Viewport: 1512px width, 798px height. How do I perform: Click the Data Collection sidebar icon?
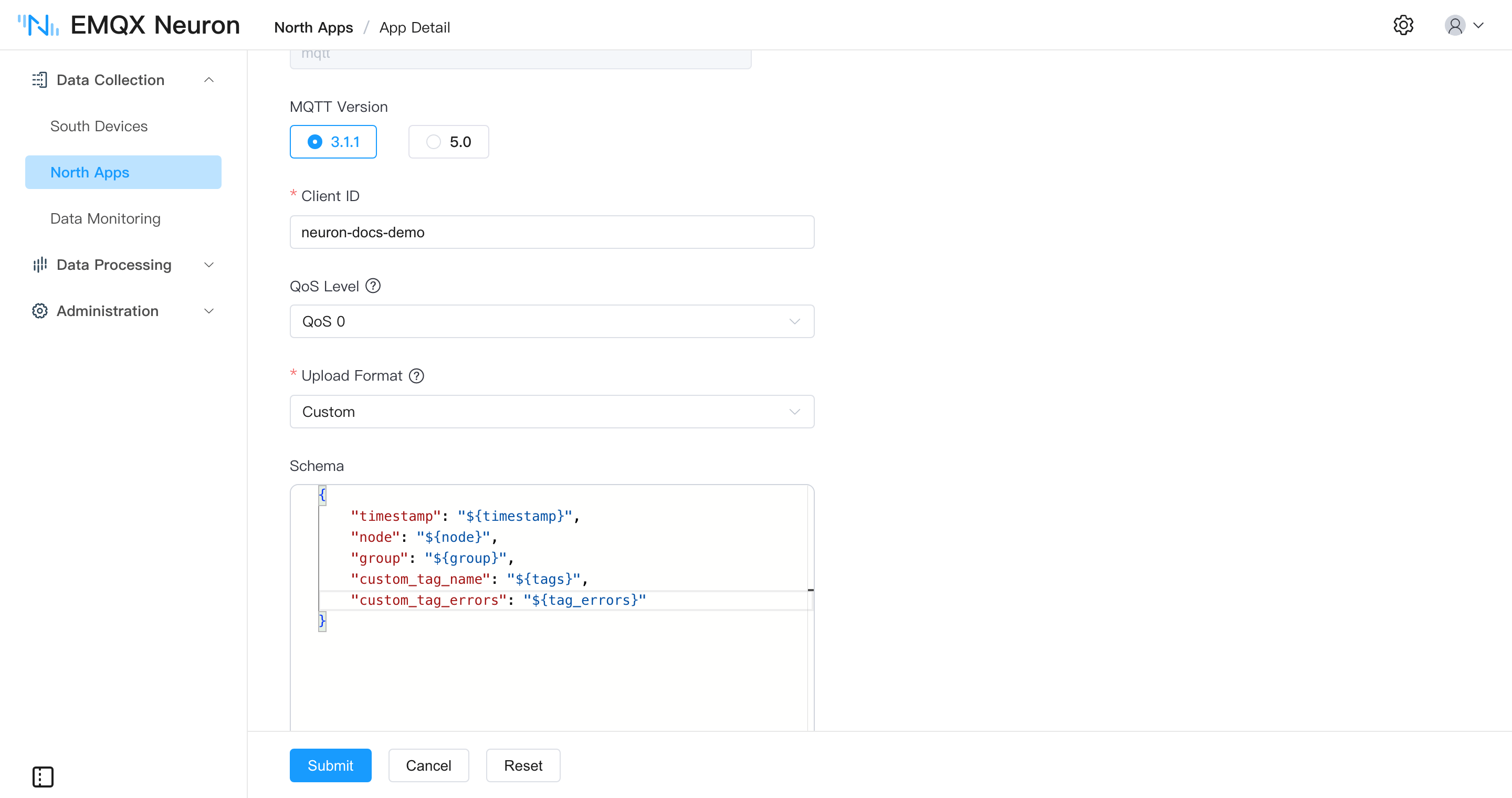[x=39, y=80]
